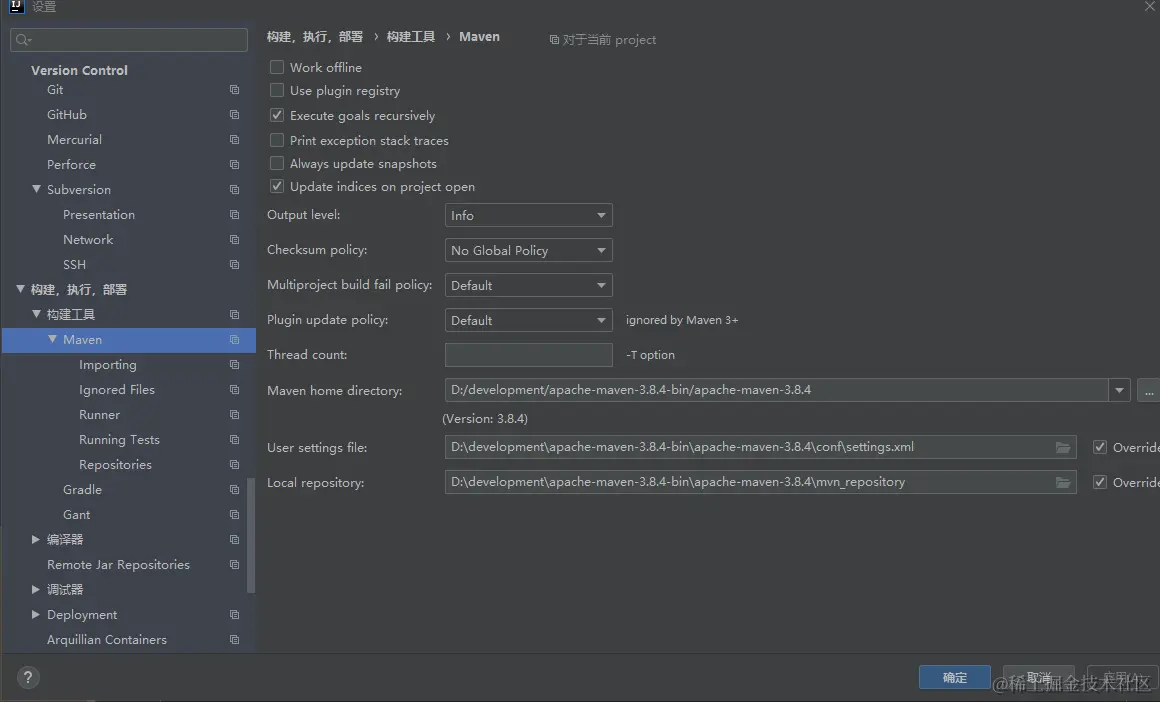Click the project-level icon beside Network

(x=235, y=240)
